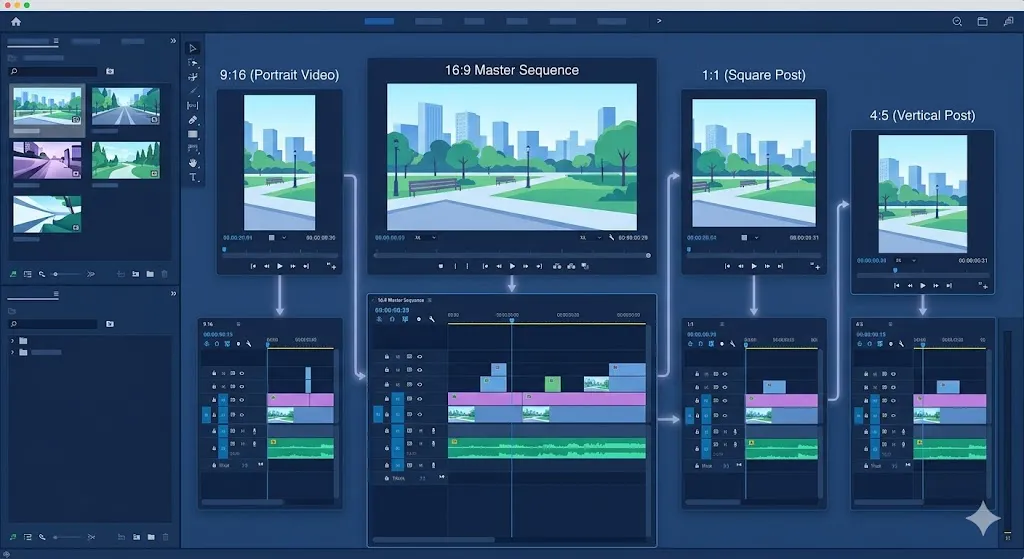Image resolution: width=1024 pixels, height=559 pixels.
Task: Open workspace overflow arrow in top bar
Action: pos(659,21)
